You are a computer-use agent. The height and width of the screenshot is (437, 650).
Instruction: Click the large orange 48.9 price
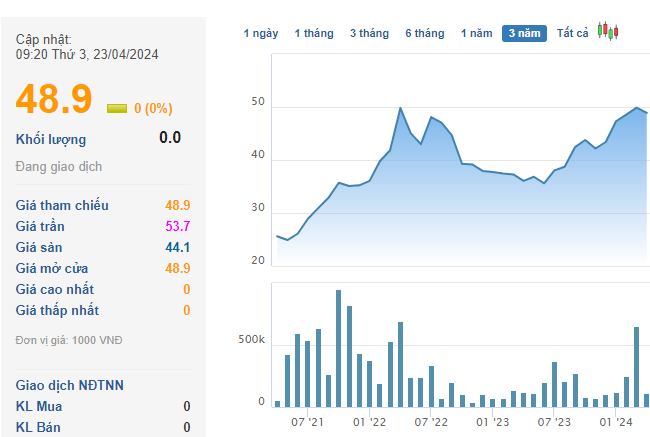[x=54, y=98]
